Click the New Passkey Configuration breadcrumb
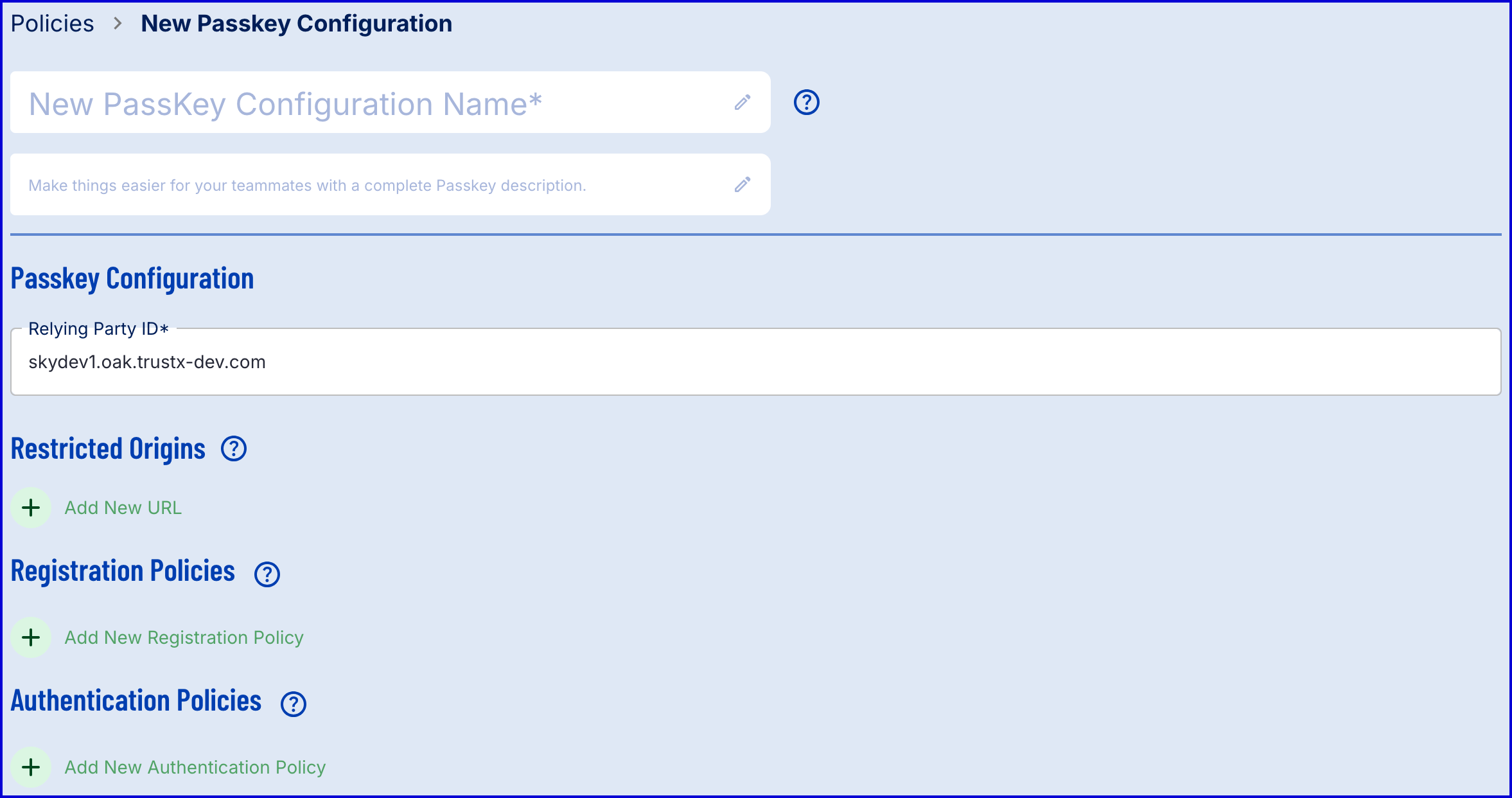Viewport: 1512px width, 798px height. click(x=296, y=24)
